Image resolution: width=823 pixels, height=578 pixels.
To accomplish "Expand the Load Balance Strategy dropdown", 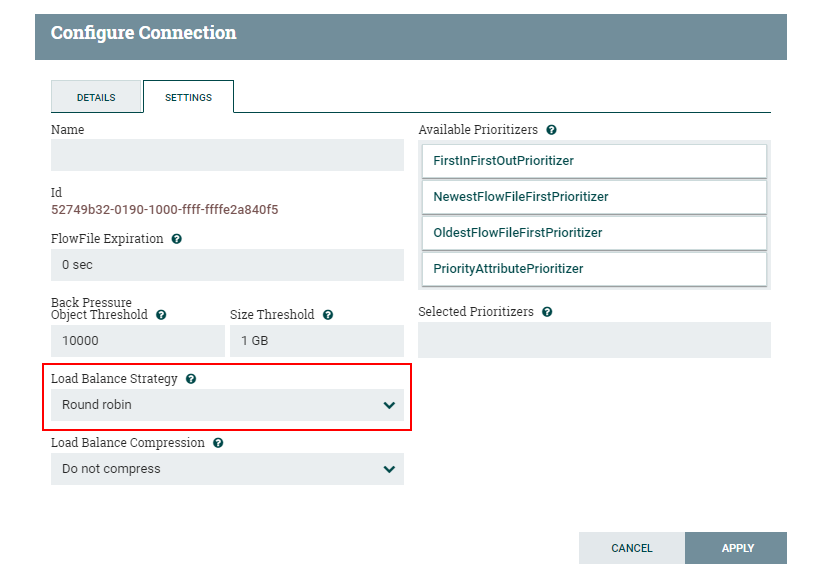I will tap(227, 405).
